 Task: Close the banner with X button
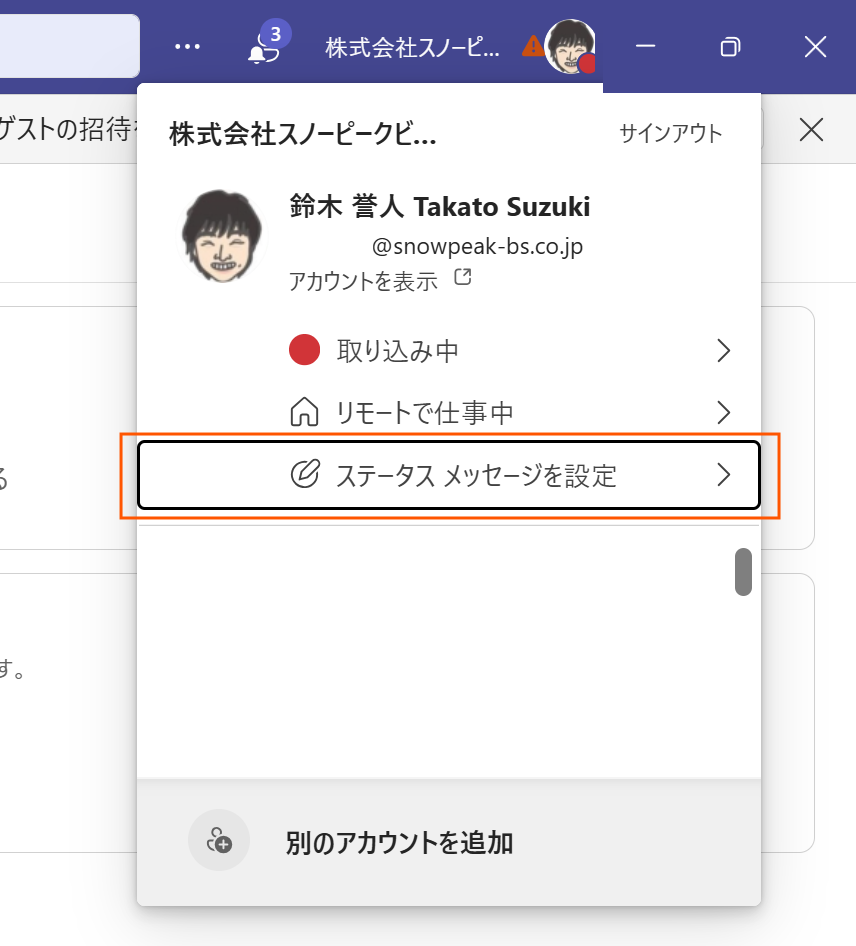(810, 129)
